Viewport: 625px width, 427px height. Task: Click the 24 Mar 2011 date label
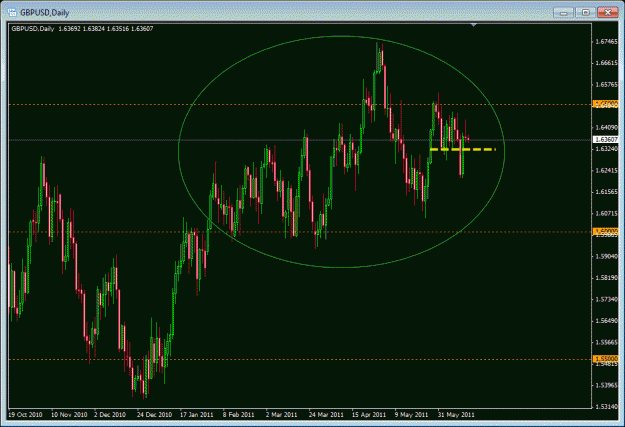pyautogui.click(x=326, y=415)
